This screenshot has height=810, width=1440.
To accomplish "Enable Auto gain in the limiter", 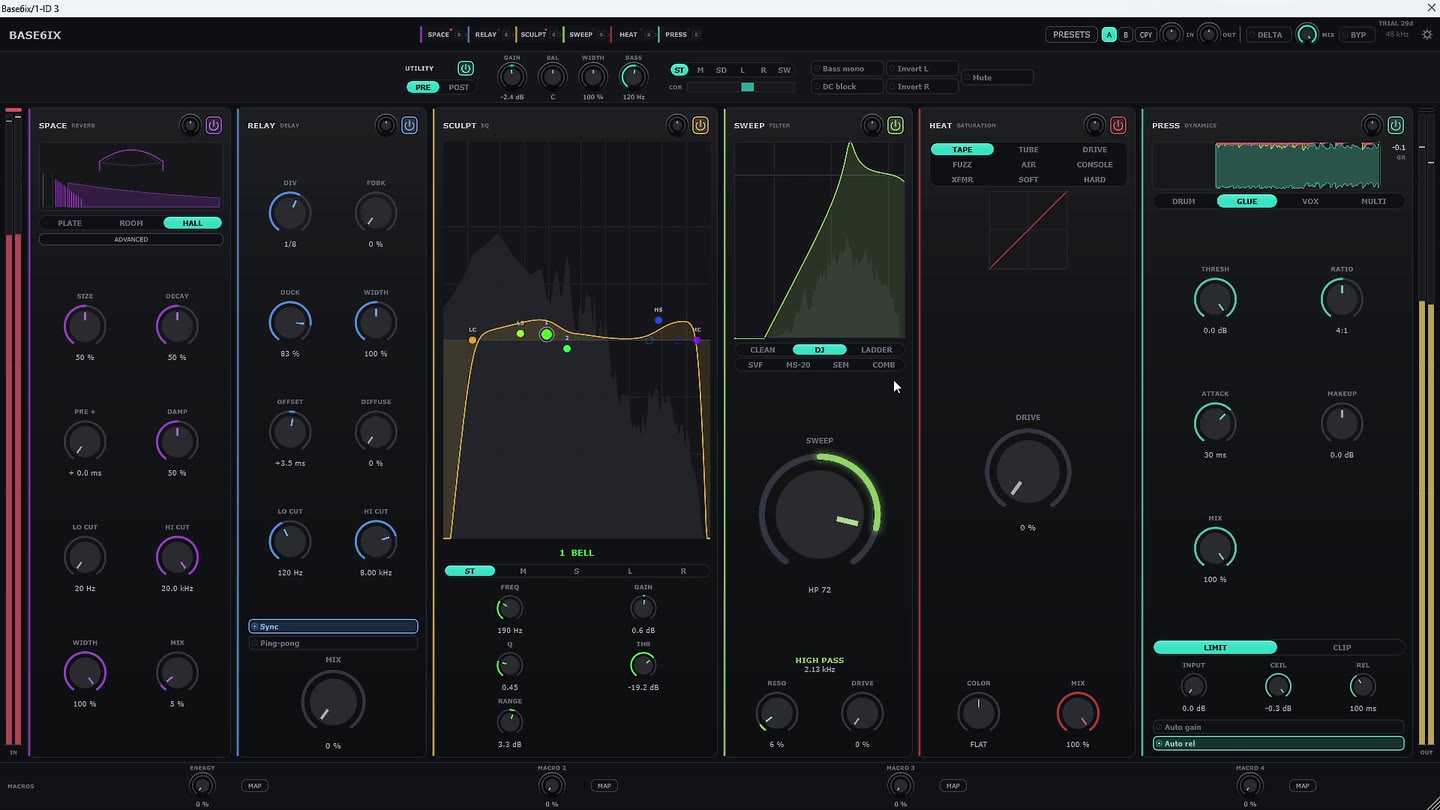I will click(x=1278, y=727).
